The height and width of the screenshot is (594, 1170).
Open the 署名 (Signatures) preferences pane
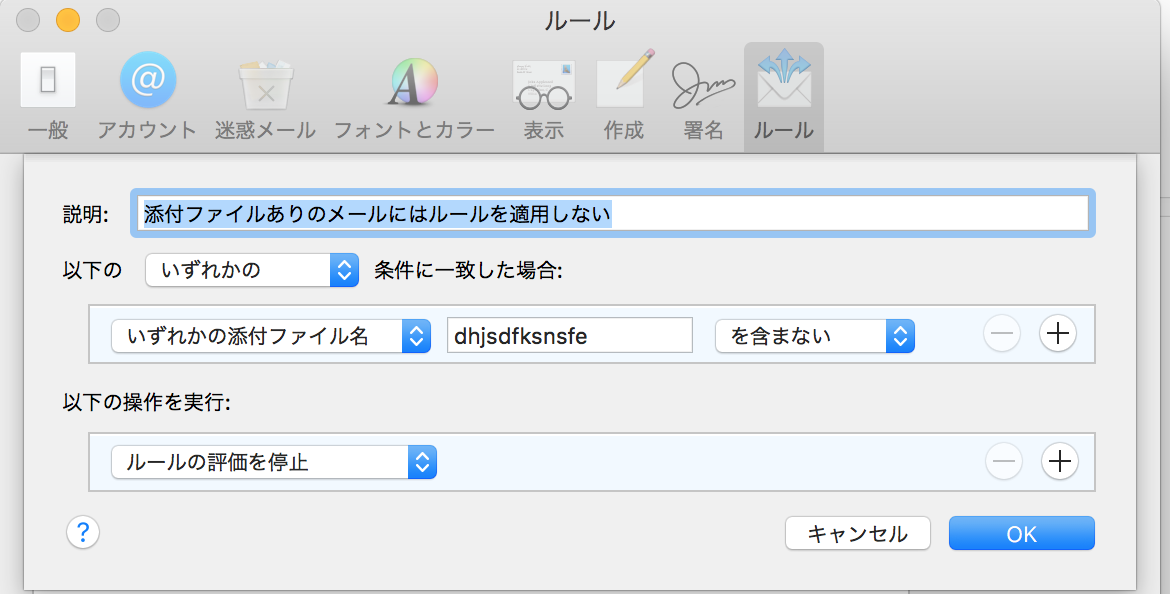point(704,96)
